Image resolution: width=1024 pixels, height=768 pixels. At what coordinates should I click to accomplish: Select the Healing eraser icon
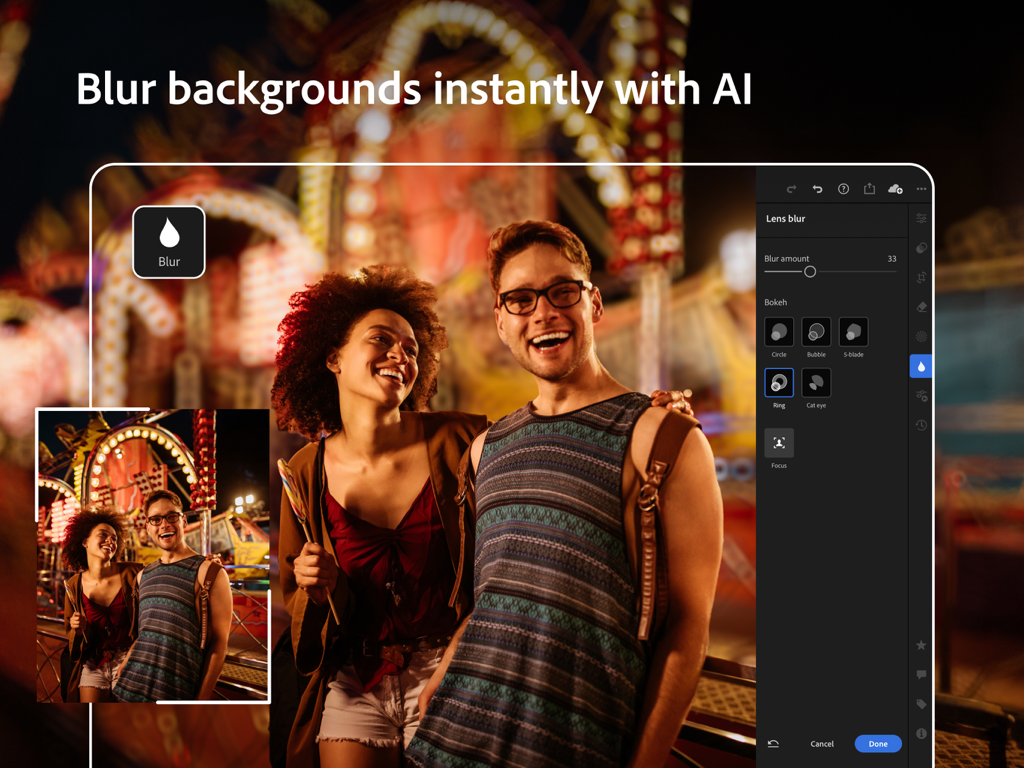pyautogui.click(x=920, y=306)
